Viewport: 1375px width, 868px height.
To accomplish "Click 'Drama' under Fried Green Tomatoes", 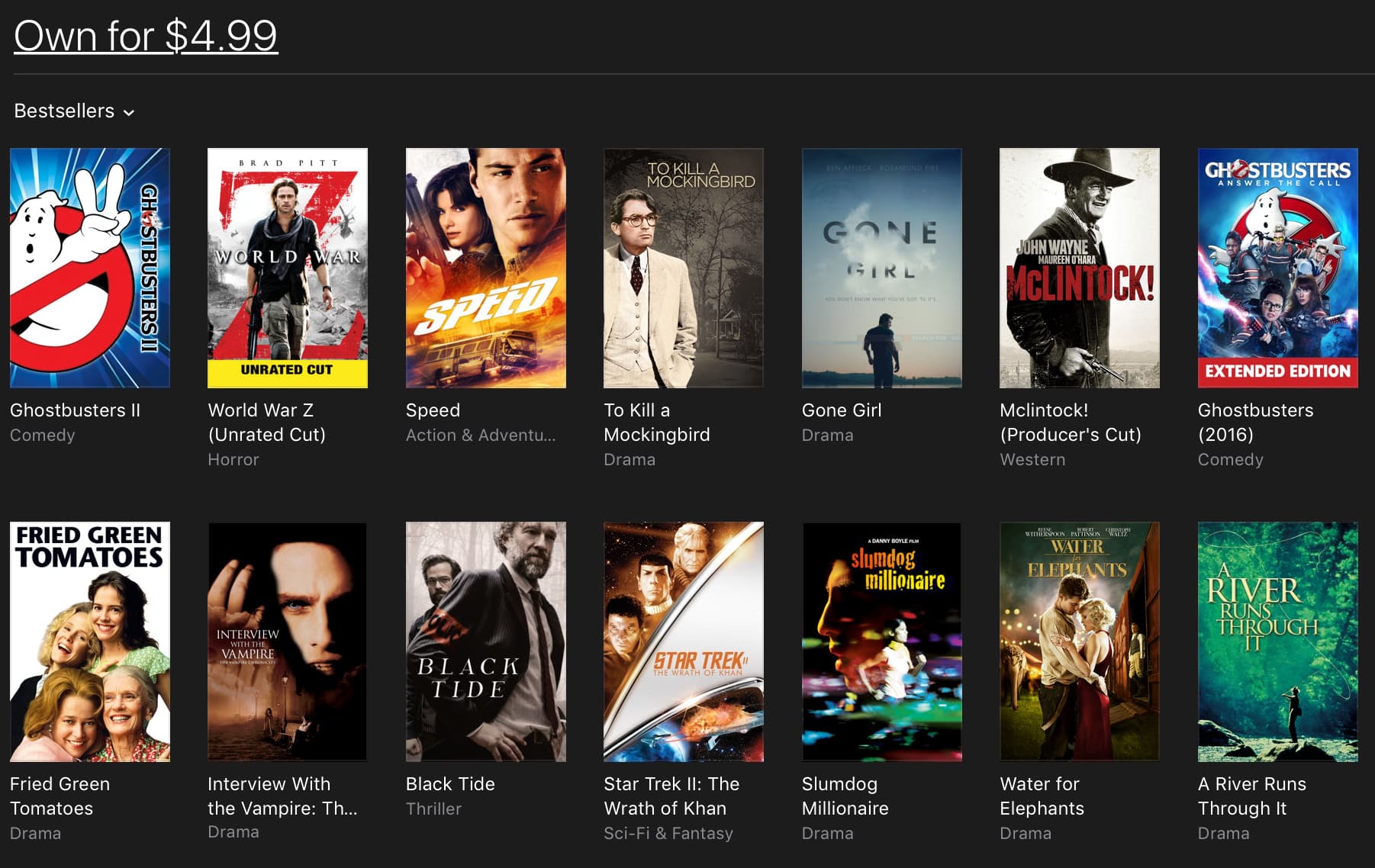I will coord(36,834).
